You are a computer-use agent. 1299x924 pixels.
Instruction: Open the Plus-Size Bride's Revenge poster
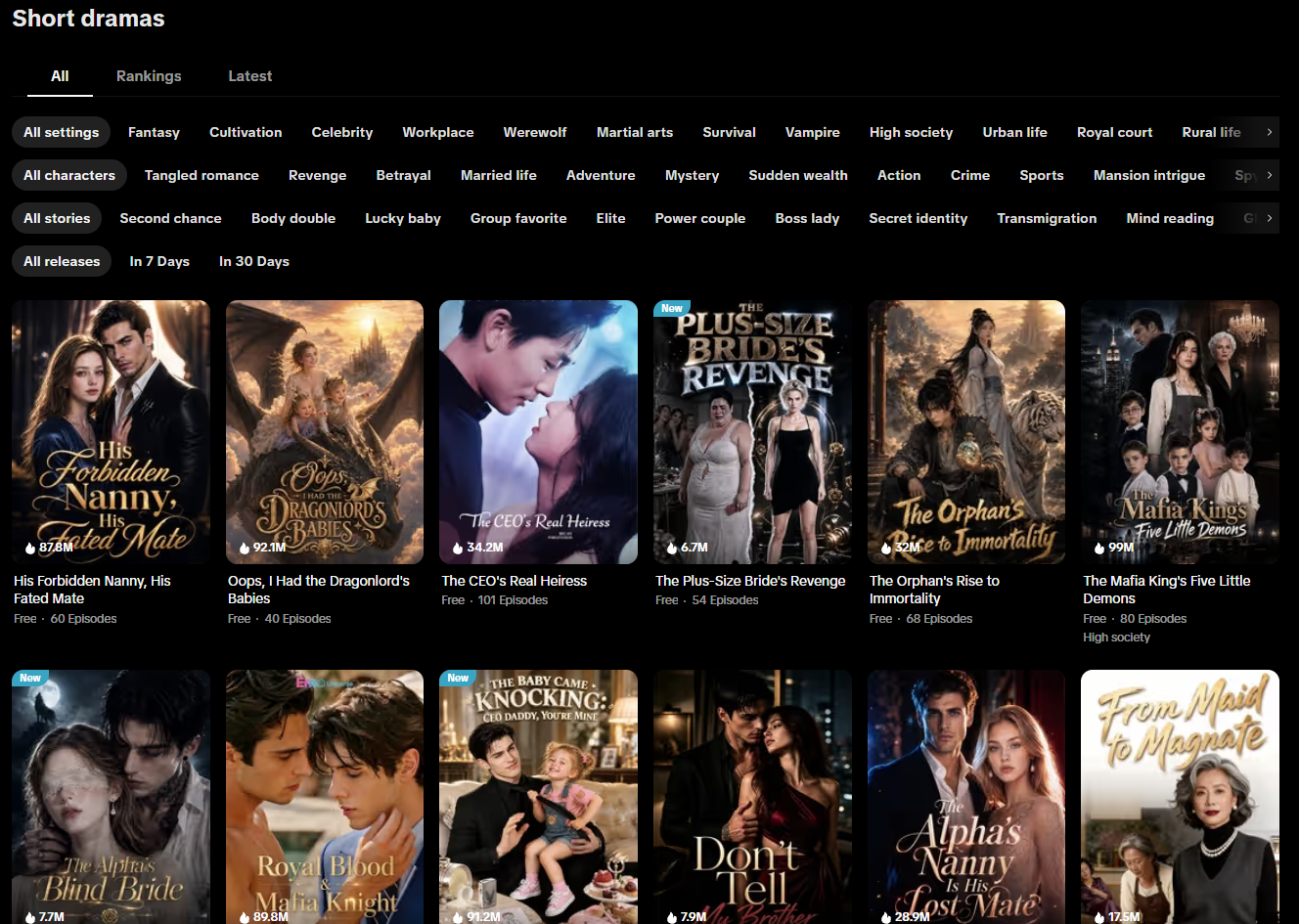pos(752,432)
